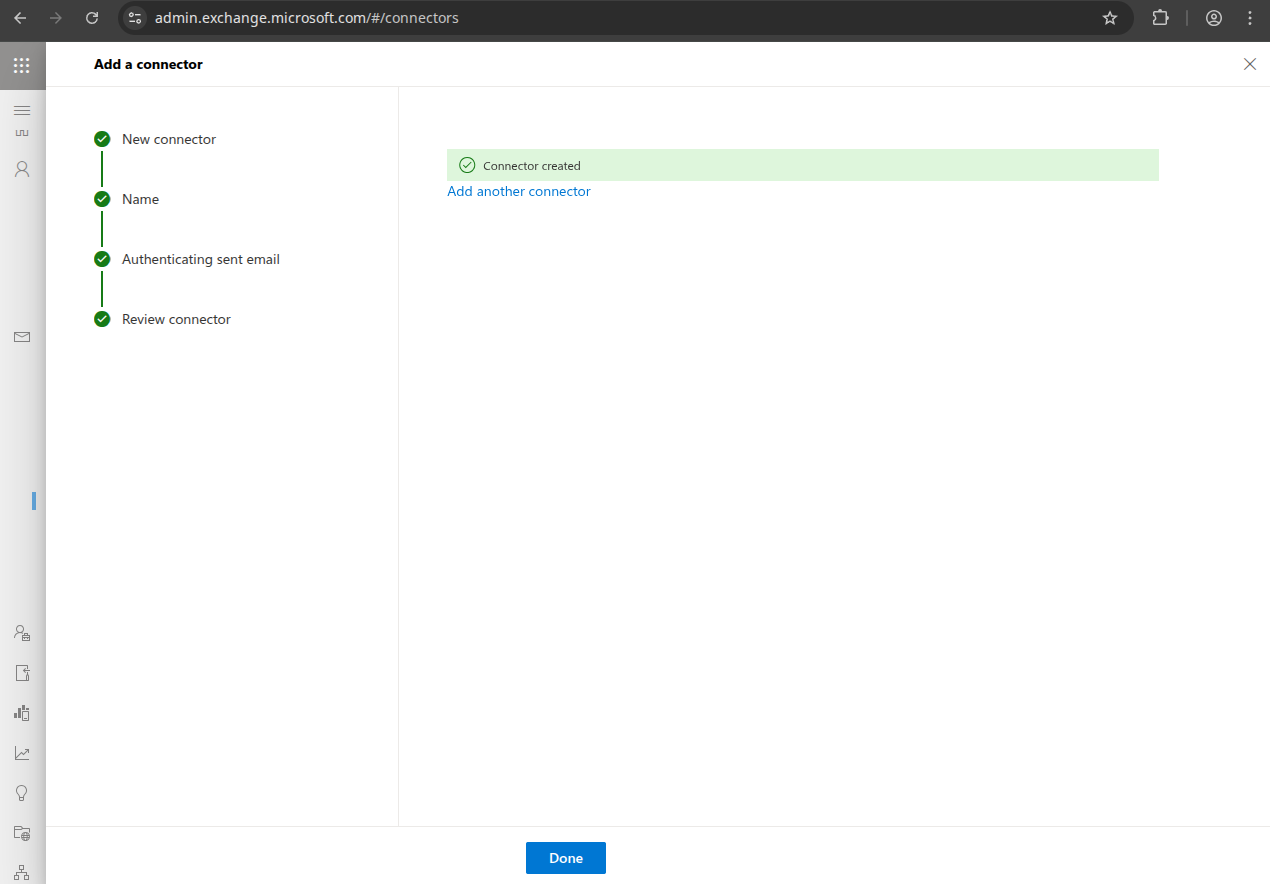Open the app launcher waffle icon
The image size is (1270, 884).
tap(22, 66)
